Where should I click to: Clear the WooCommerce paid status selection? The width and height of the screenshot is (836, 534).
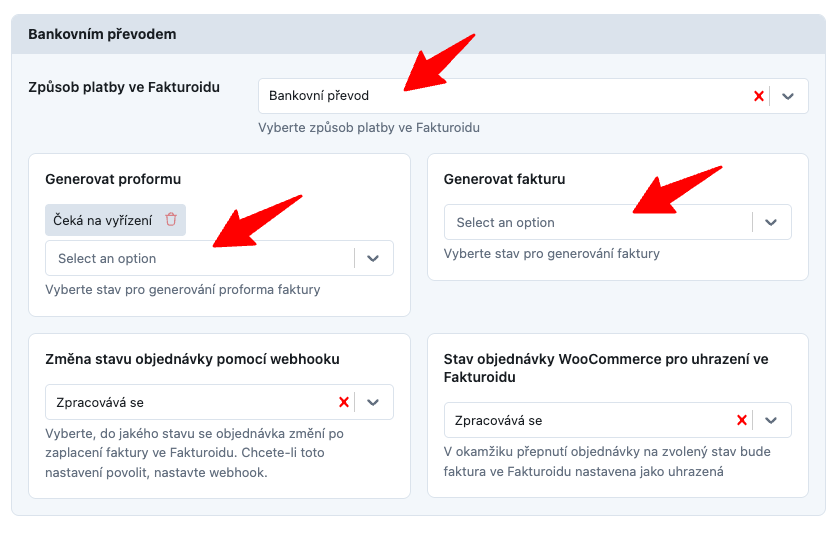click(742, 421)
